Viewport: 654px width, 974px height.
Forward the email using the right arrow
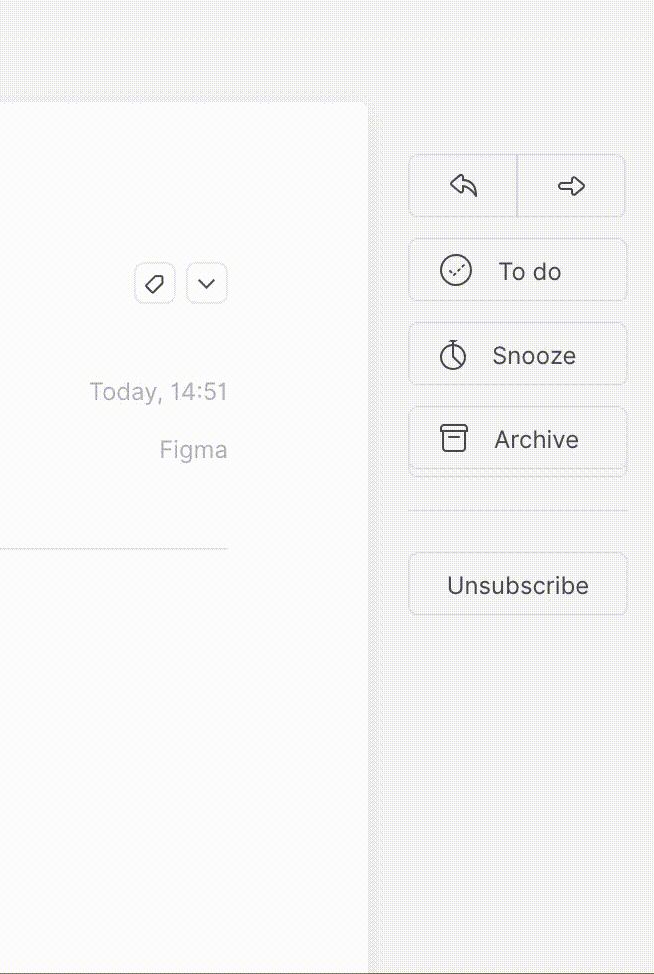coord(571,186)
